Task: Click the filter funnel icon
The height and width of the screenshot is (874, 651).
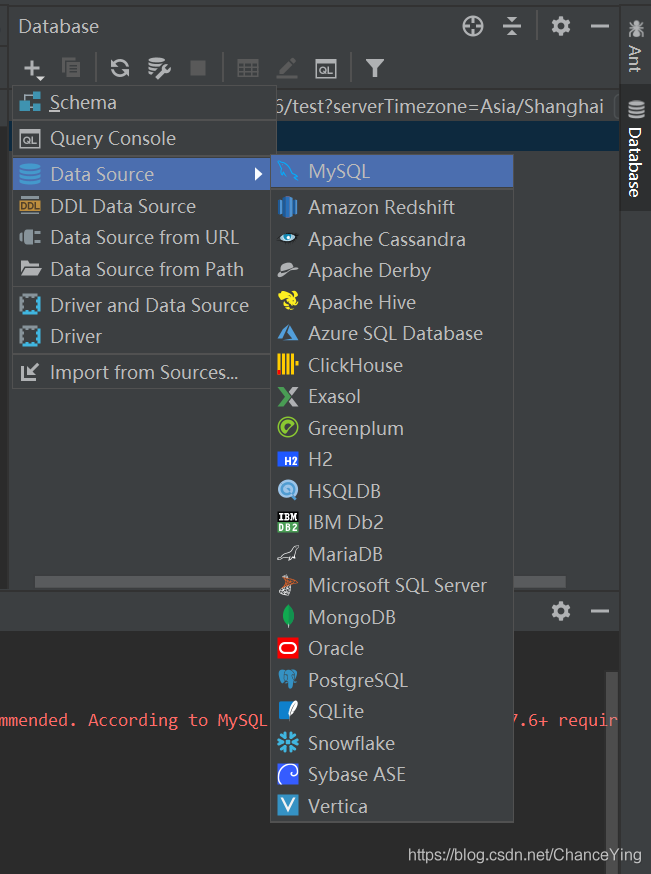Action: coord(374,68)
